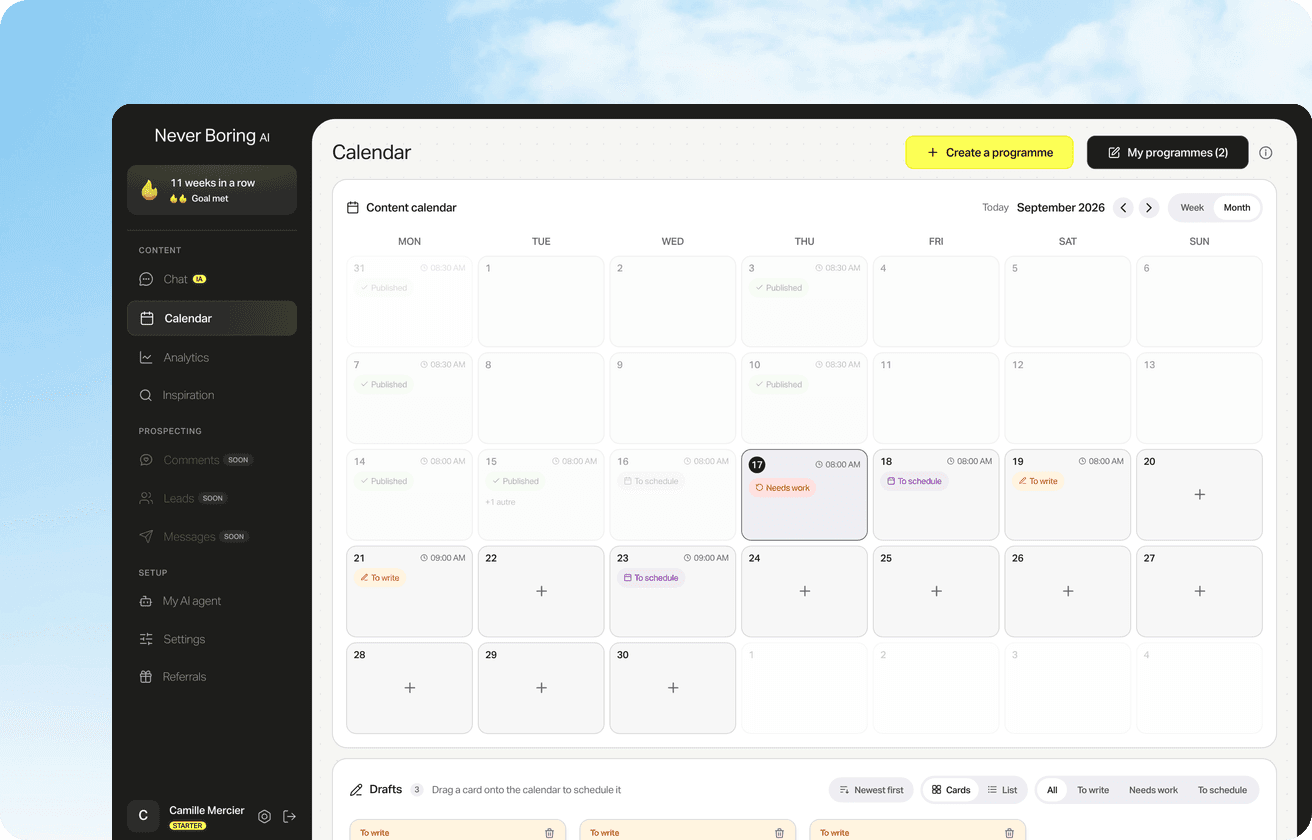Click the Create a programme button

[x=989, y=153]
